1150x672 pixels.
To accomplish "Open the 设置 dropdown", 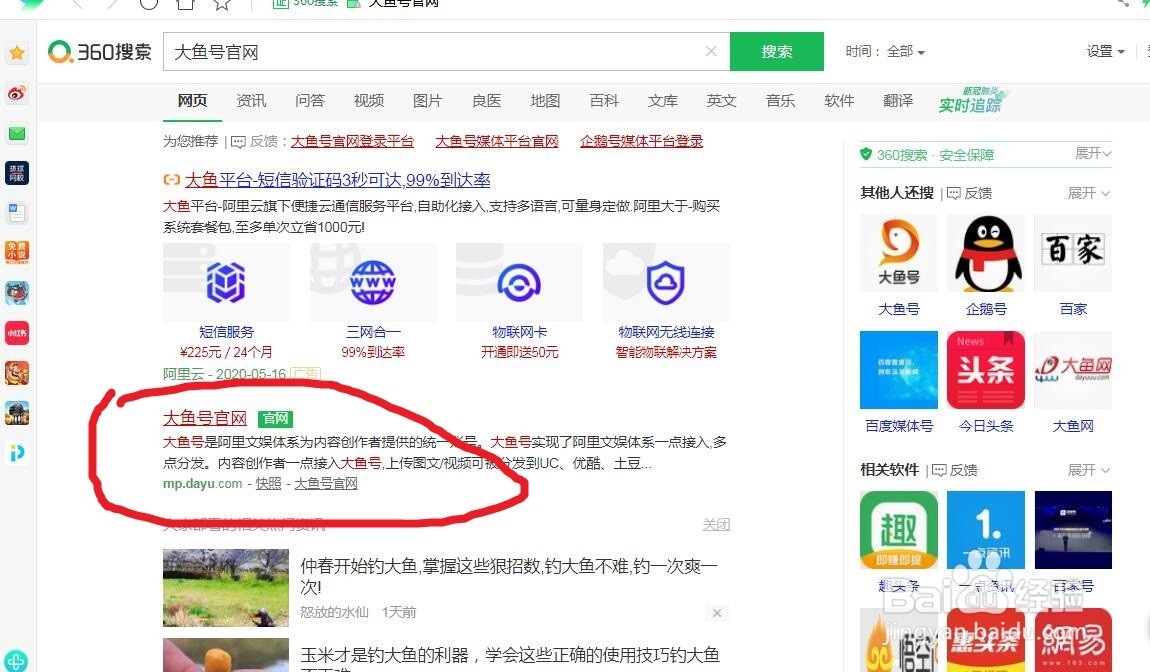I will point(1105,51).
